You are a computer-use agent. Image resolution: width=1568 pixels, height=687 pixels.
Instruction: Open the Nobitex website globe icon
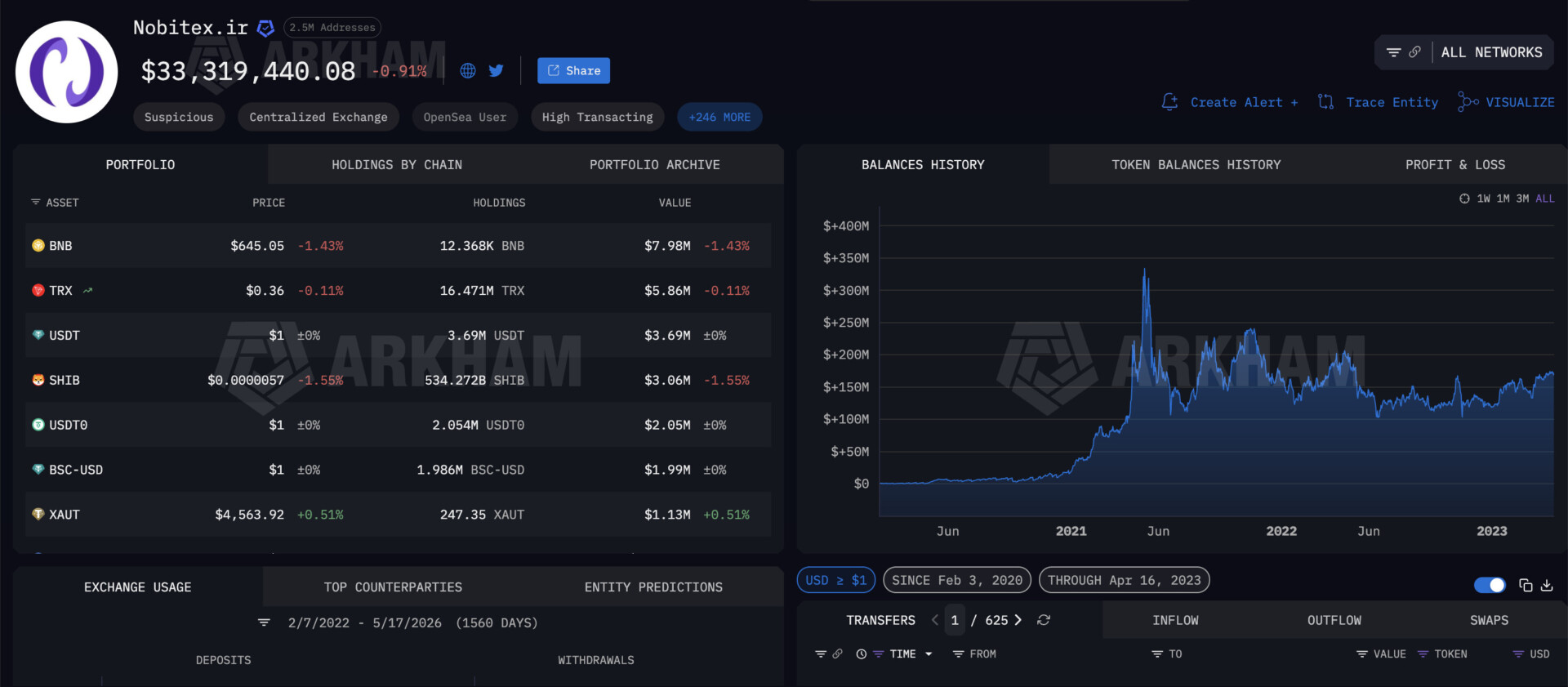tap(468, 71)
